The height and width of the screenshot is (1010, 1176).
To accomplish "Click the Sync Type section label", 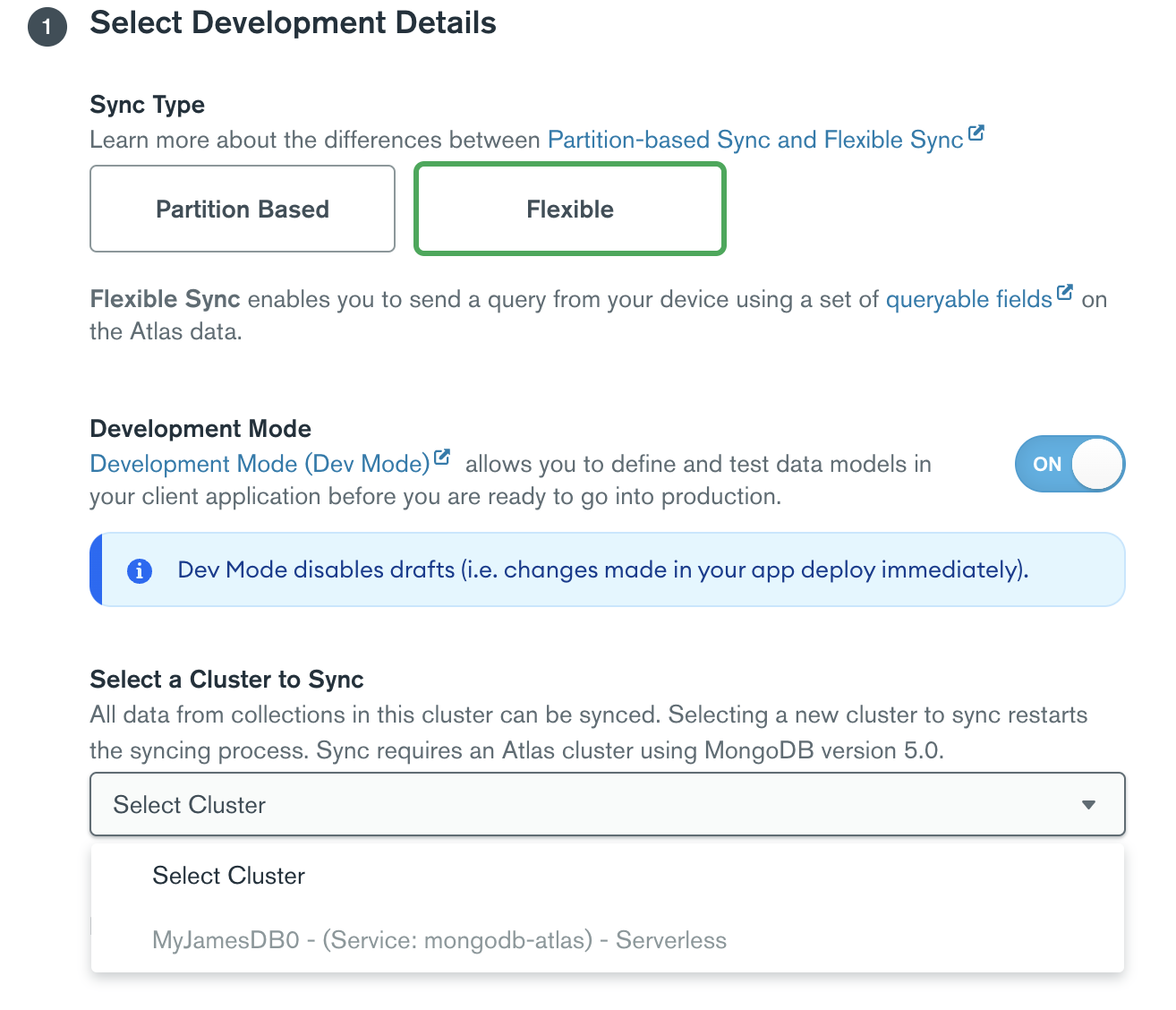I will [x=148, y=105].
